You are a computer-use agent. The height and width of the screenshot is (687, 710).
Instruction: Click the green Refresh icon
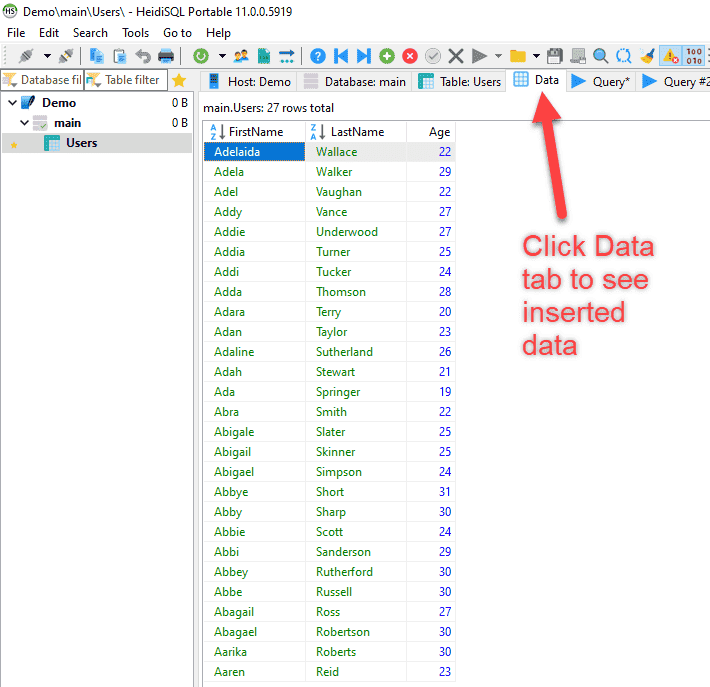pyautogui.click(x=201, y=56)
